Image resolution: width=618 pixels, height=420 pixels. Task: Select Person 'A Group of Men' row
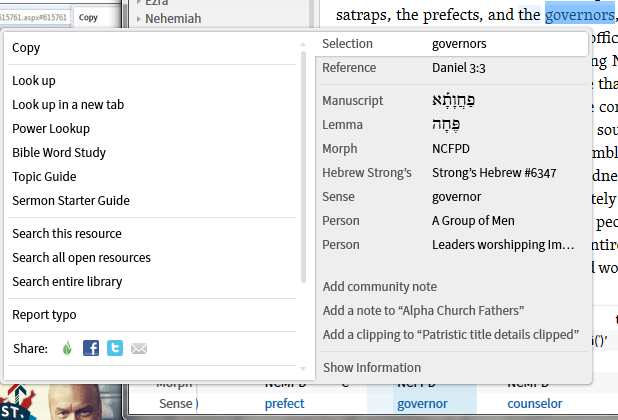tap(453, 221)
